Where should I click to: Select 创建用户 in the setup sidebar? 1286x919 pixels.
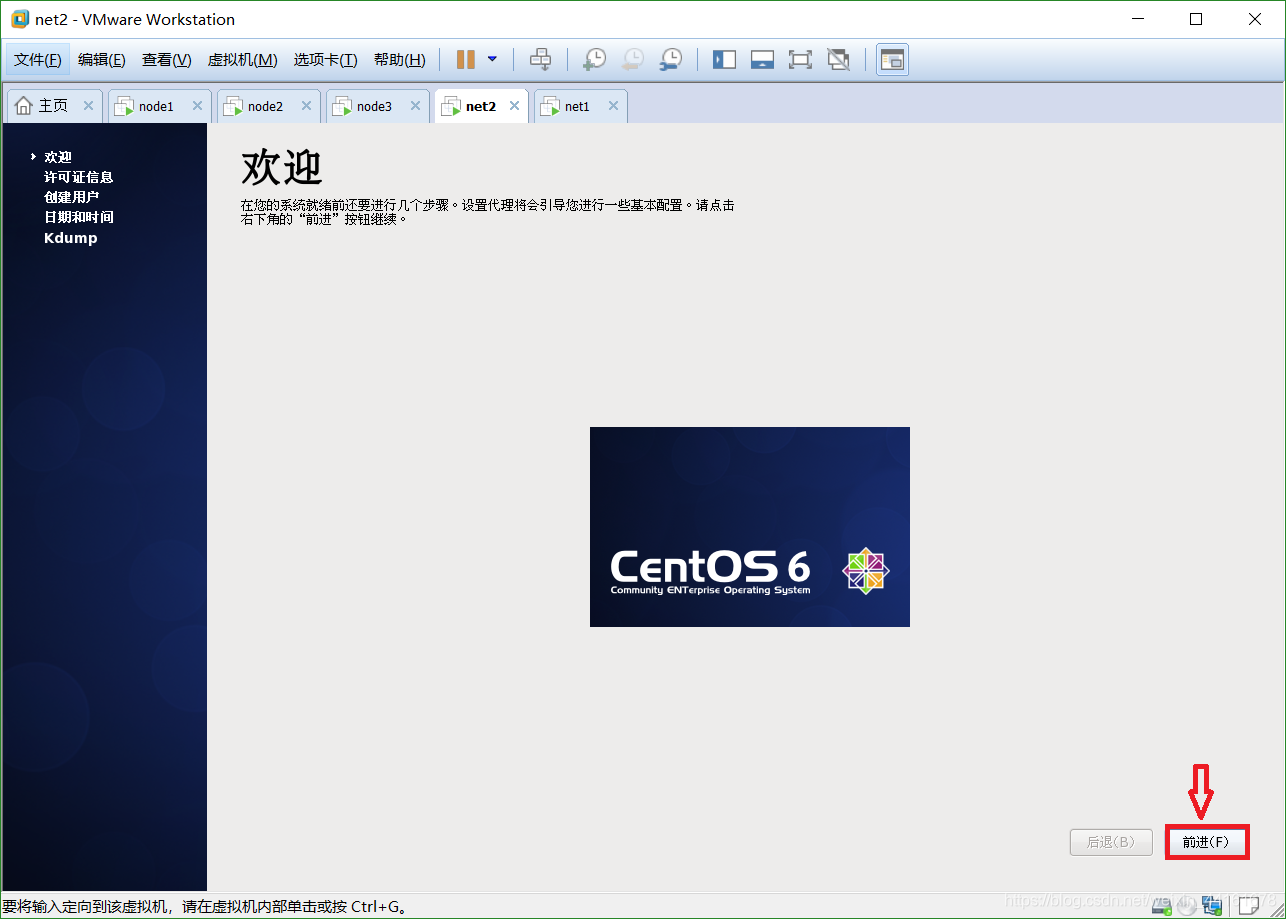(72, 197)
